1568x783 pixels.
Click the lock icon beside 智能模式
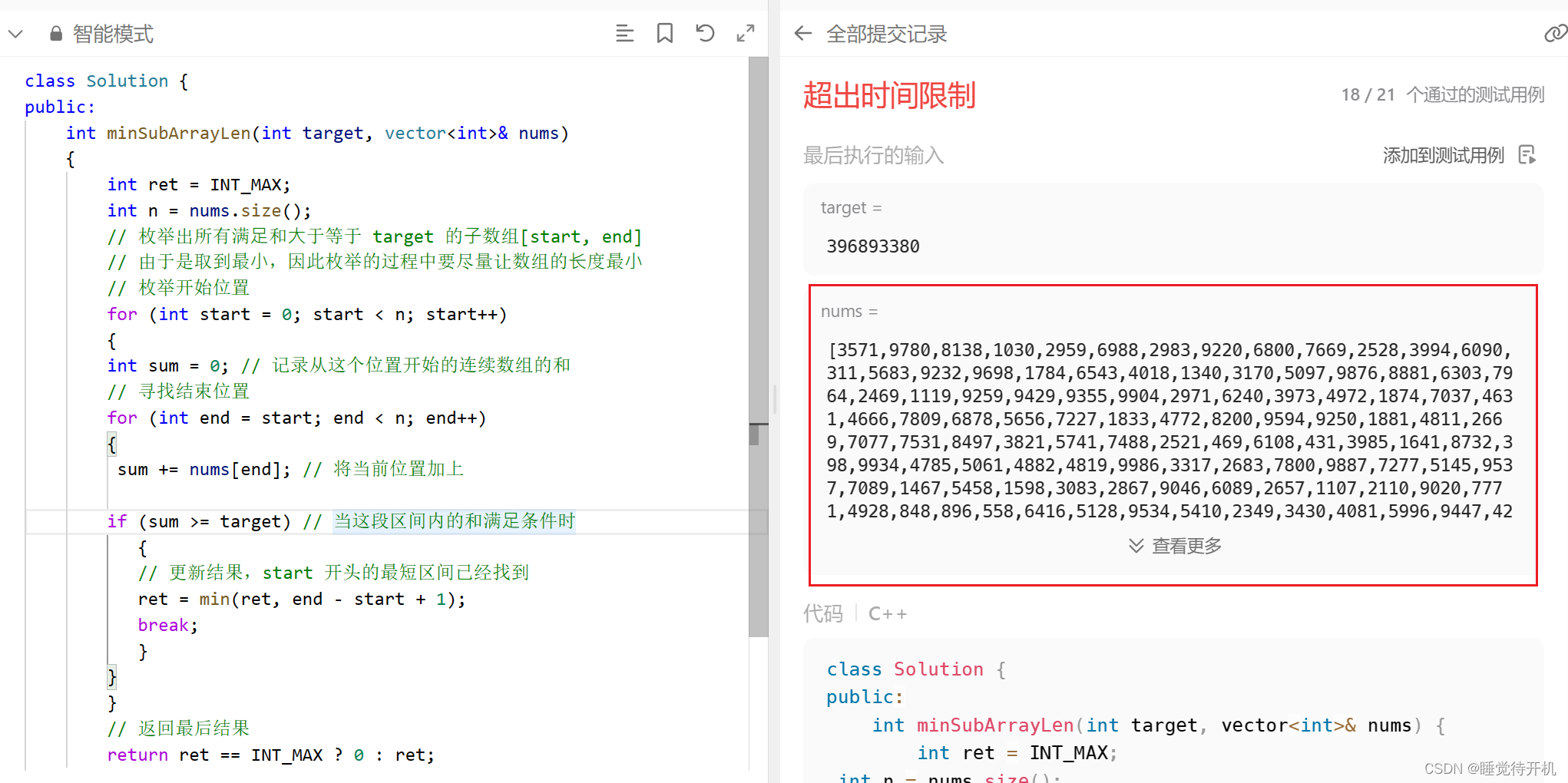click(55, 34)
